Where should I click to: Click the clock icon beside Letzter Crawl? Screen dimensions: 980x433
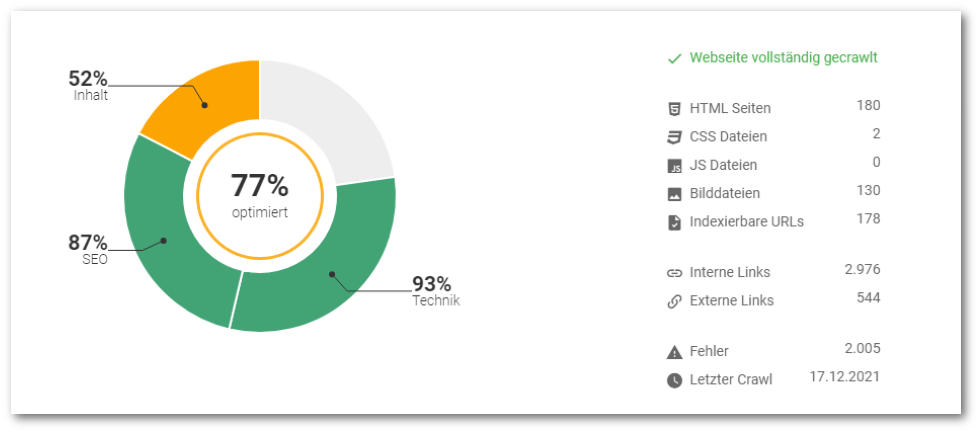coord(674,380)
